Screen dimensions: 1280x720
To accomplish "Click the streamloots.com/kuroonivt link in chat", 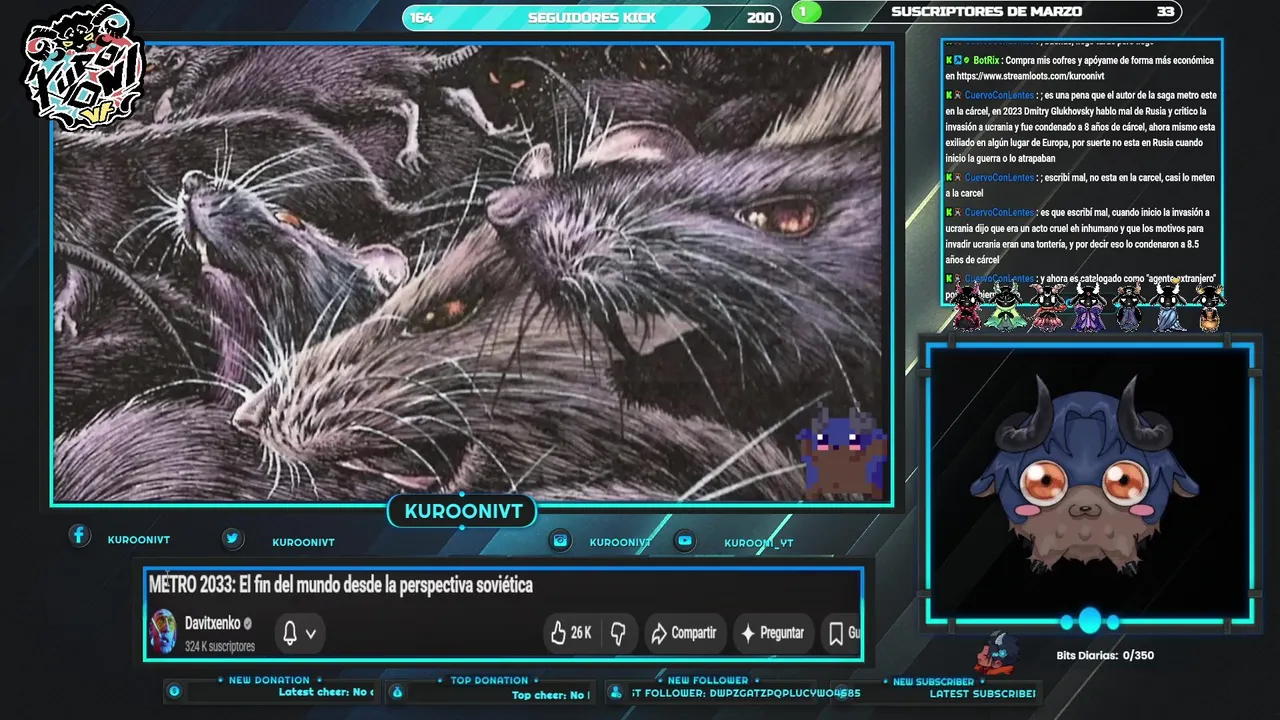I will click(1030, 76).
